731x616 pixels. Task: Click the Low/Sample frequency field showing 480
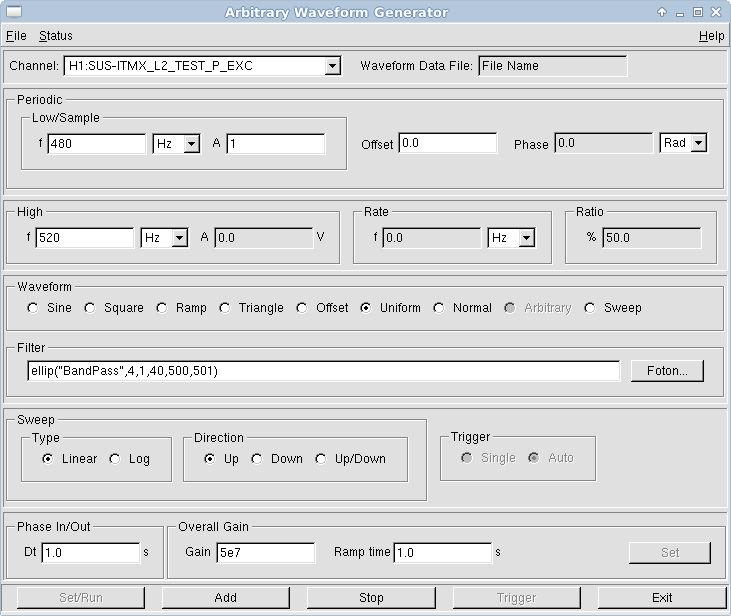(97, 144)
